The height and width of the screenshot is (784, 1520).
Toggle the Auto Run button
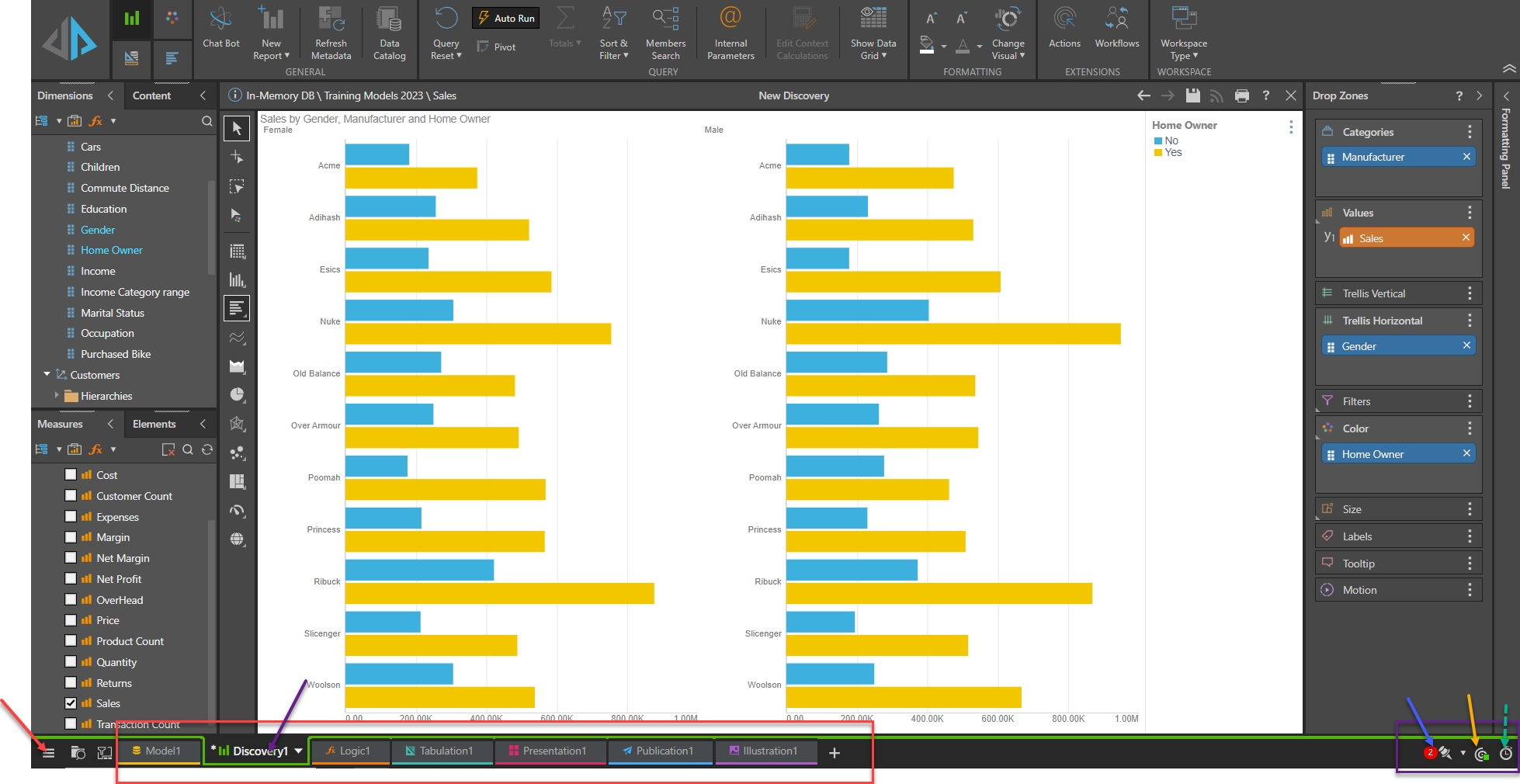point(505,18)
